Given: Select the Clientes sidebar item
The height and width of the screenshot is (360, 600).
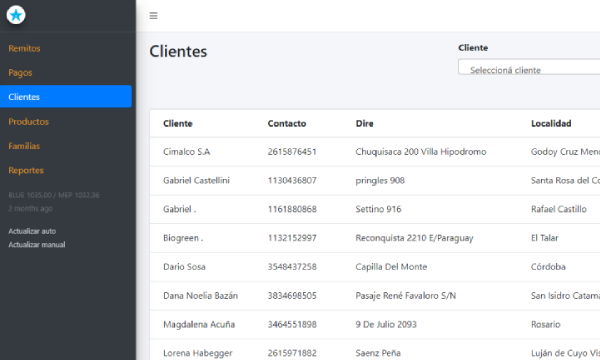Looking at the screenshot, I should click(x=66, y=97).
